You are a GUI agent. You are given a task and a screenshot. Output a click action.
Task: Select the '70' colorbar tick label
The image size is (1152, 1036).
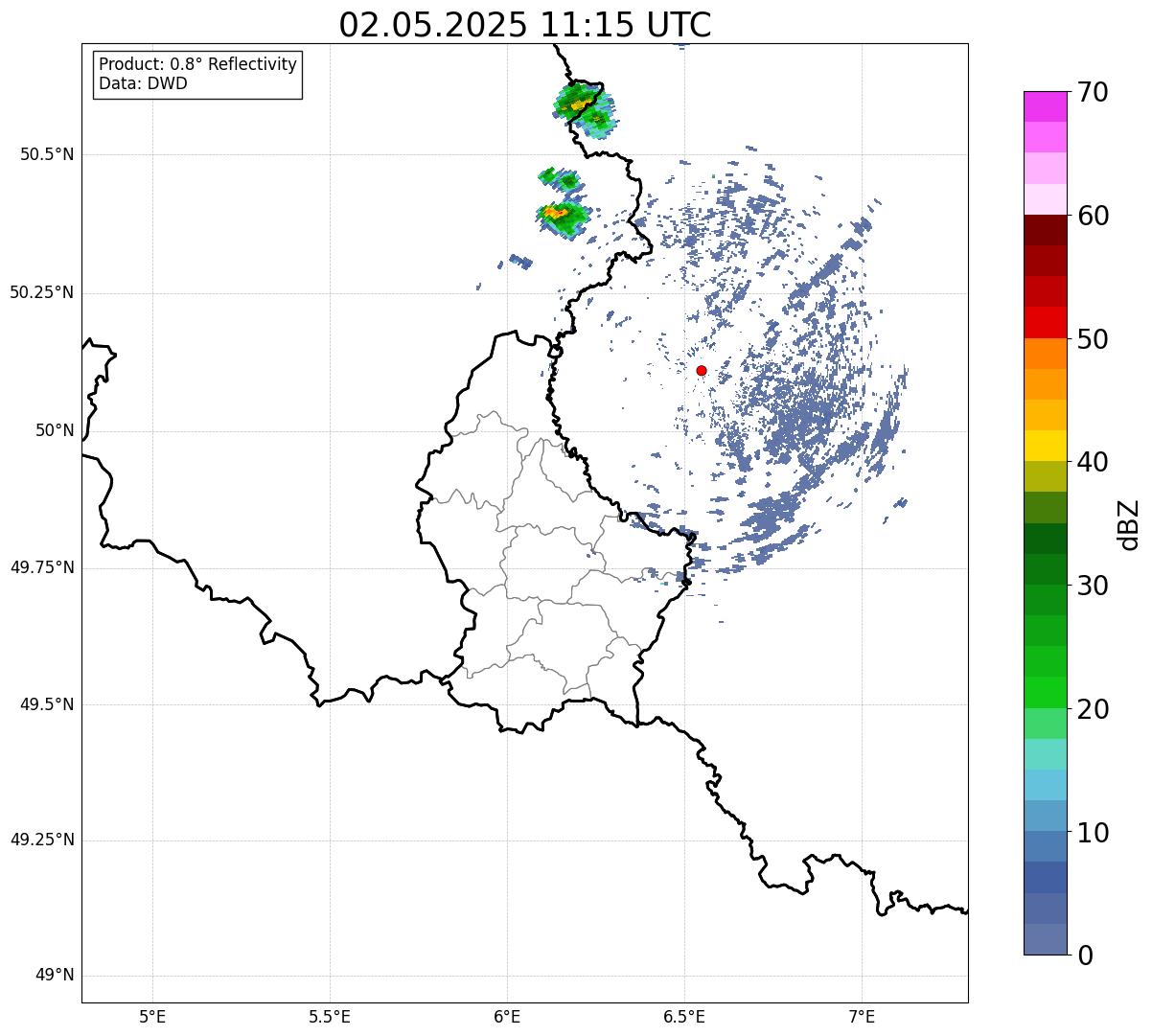click(1093, 92)
